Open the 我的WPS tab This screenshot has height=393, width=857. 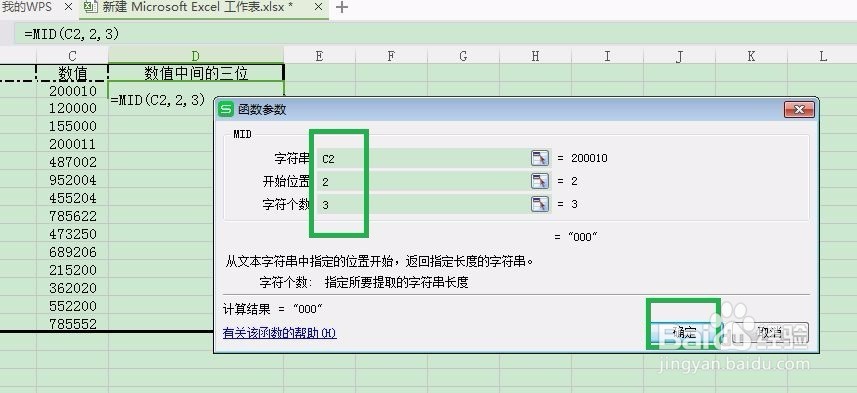(27, 7)
